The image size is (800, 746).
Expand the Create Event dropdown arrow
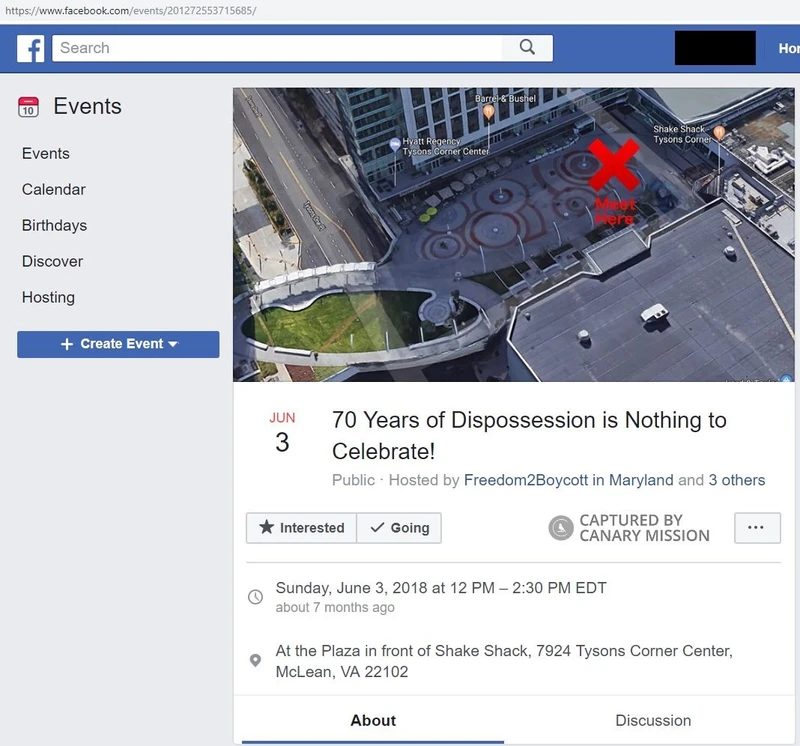(x=174, y=343)
